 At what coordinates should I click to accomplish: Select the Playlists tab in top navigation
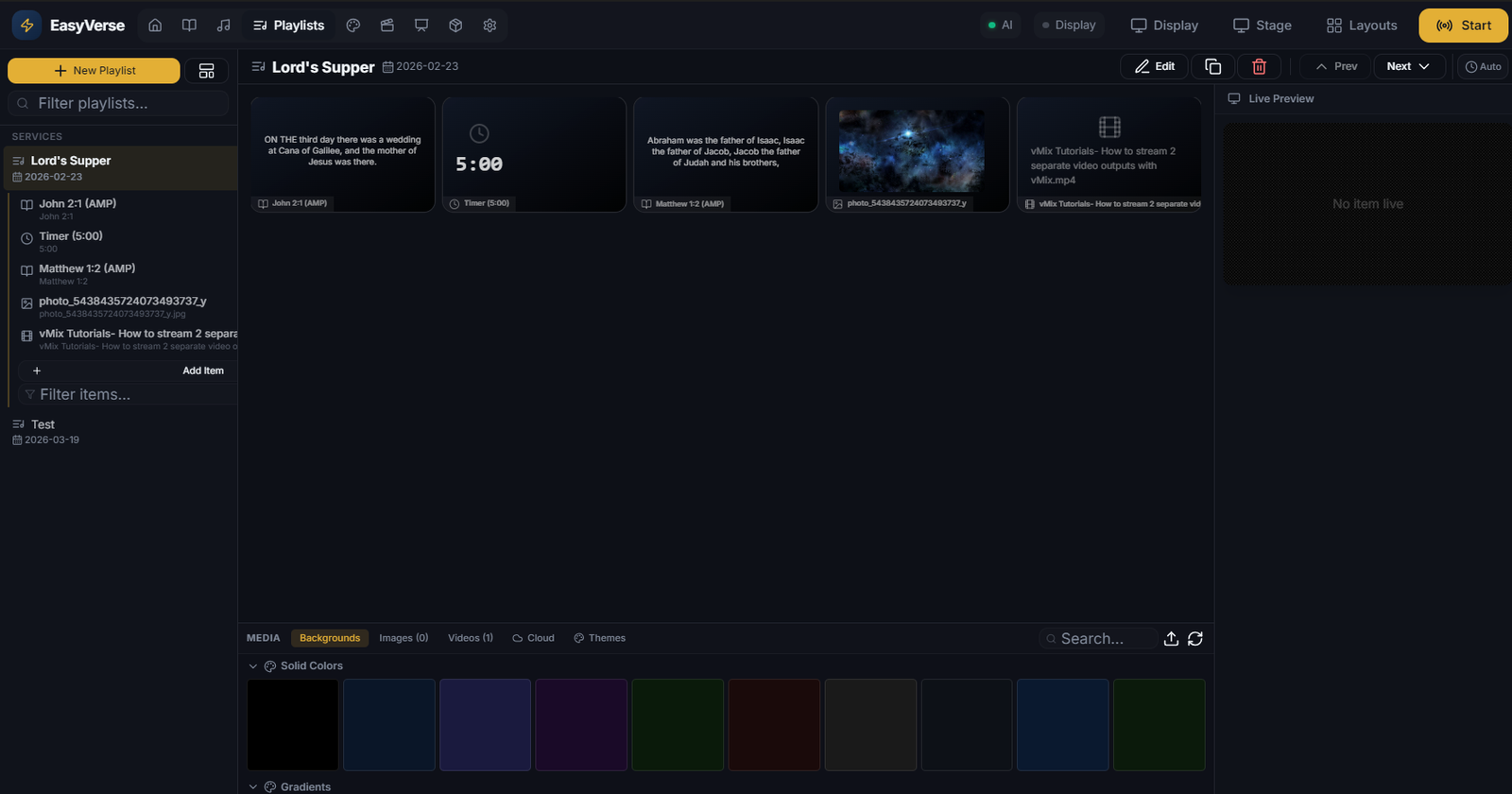(289, 26)
